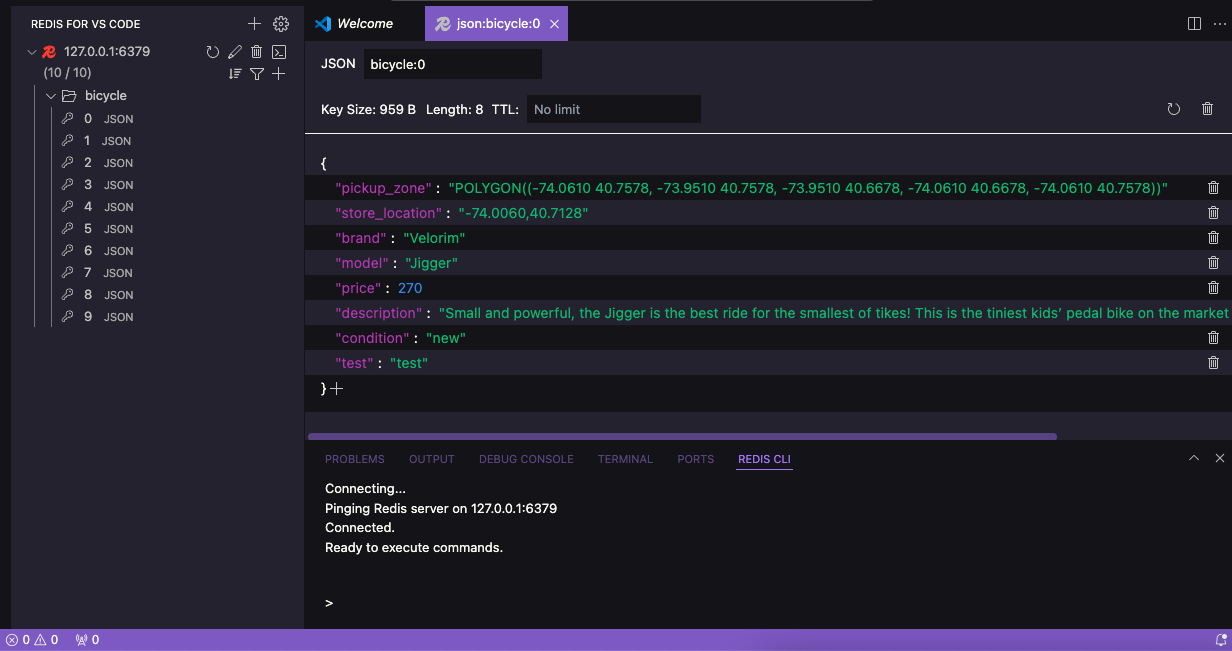Delete the 127.0.0.1:6379 database entry
The width and height of the screenshot is (1232, 651).
coord(257,52)
